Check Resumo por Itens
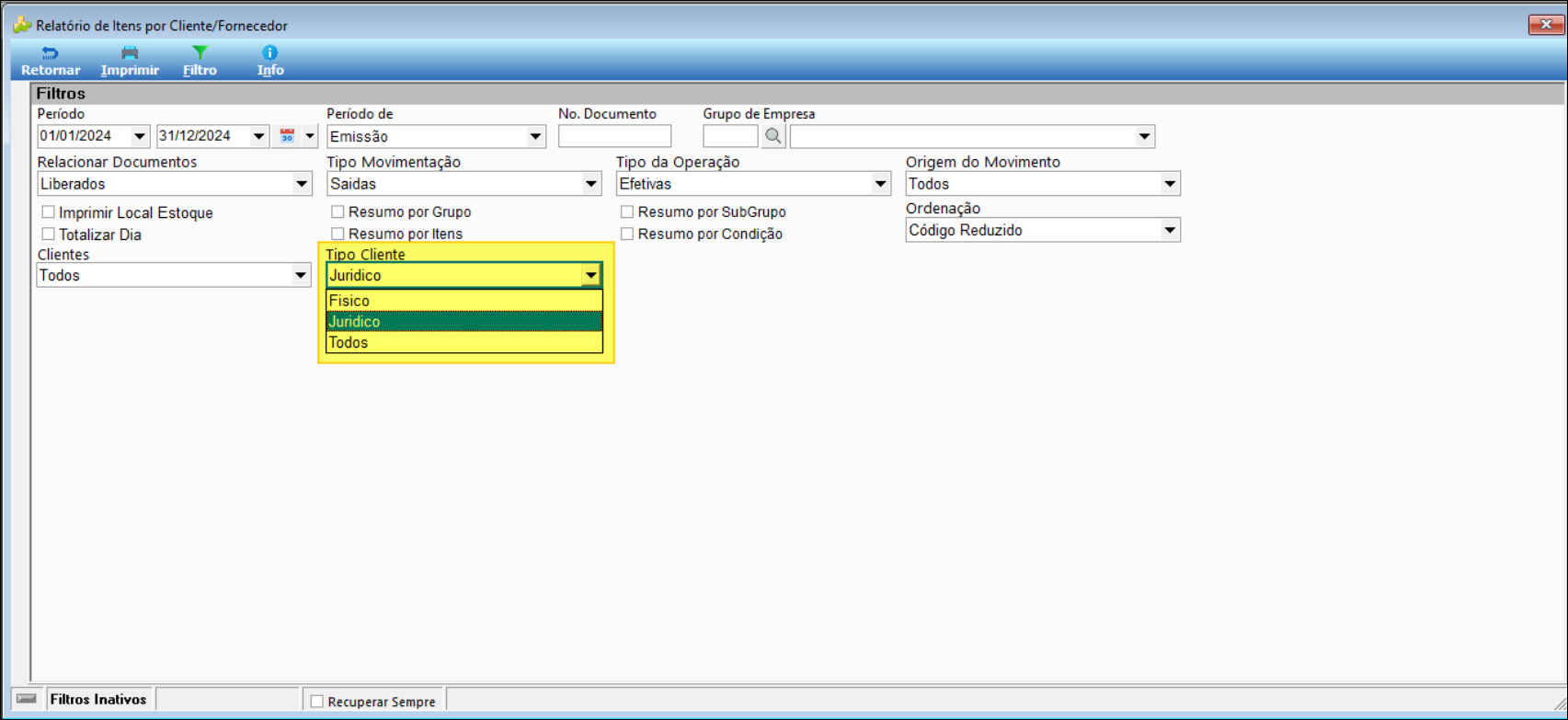The width and height of the screenshot is (1568, 720). click(x=338, y=234)
